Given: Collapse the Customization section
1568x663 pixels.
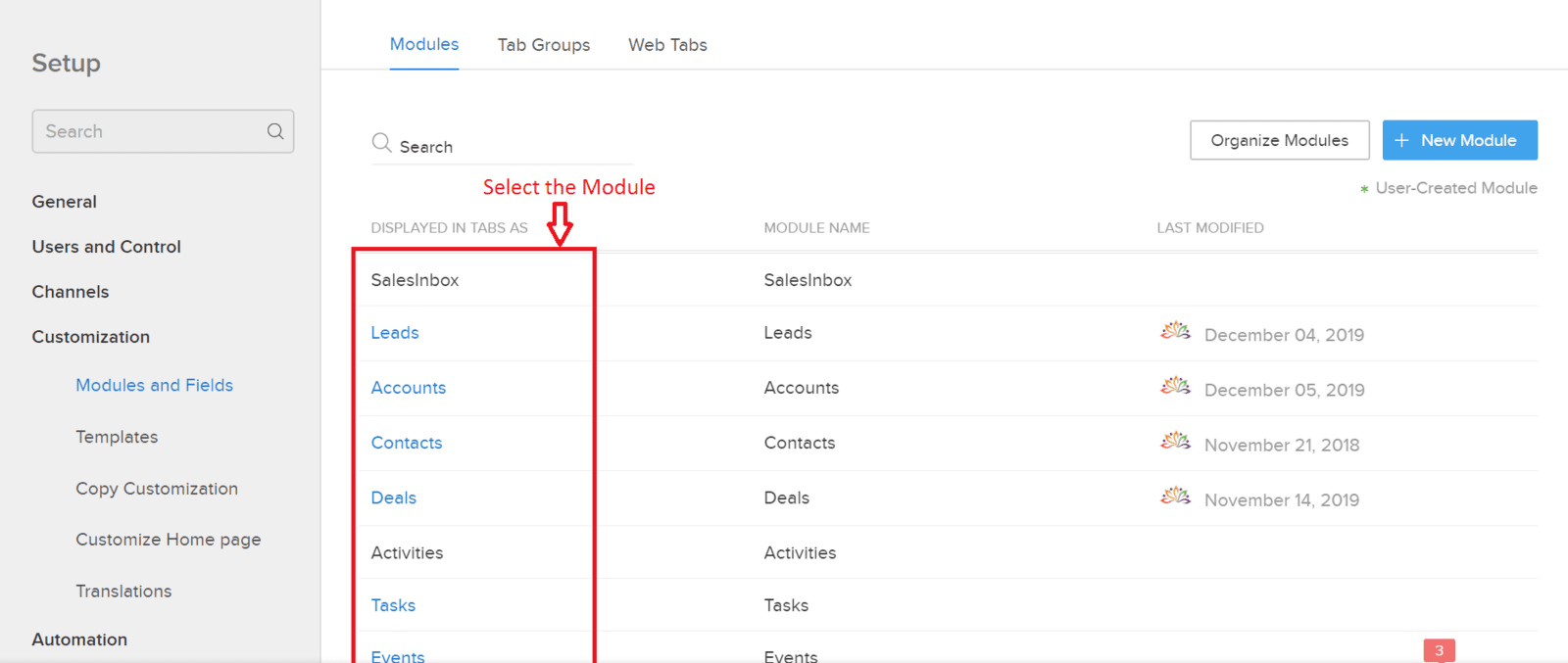Looking at the screenshot, I should 90,337.
